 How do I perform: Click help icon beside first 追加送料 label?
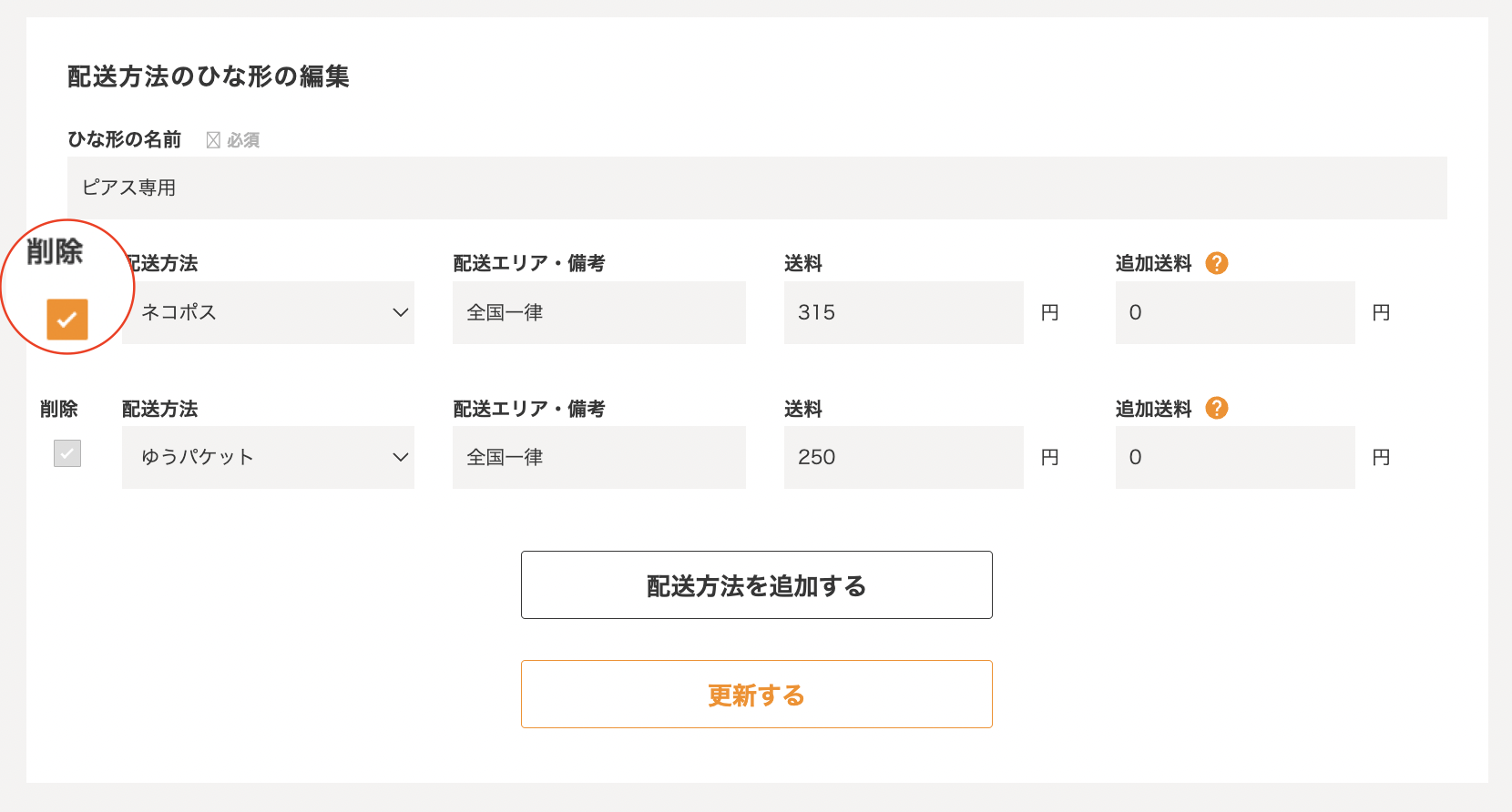point(1217,263)
